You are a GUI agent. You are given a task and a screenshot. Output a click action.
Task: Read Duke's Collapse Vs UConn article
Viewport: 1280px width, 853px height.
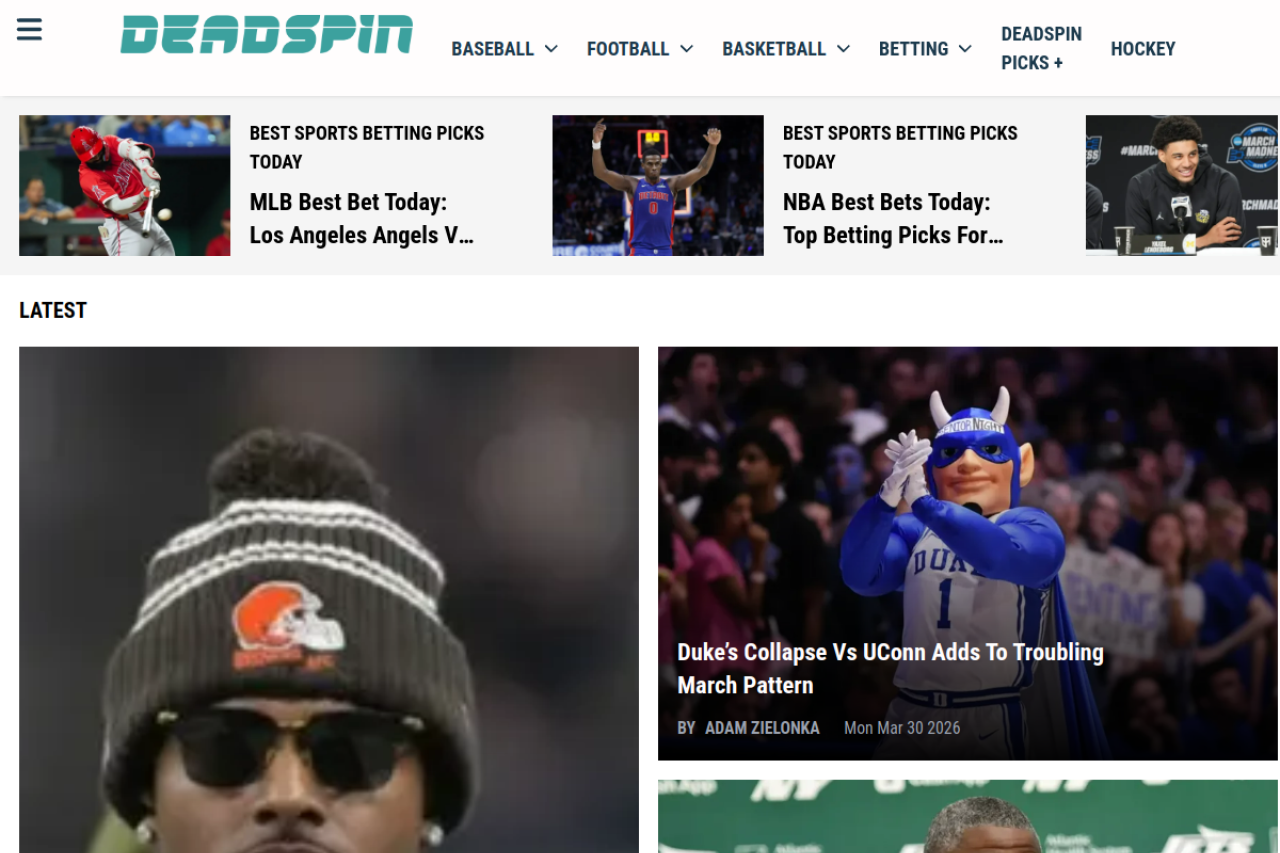tap(891, 668)
